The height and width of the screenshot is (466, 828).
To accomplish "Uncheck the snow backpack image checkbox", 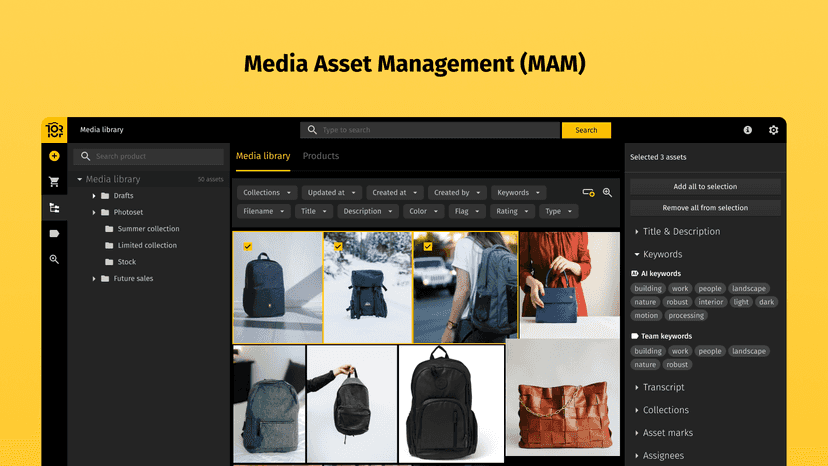I will pyautogui.click(x=338, y=247).
